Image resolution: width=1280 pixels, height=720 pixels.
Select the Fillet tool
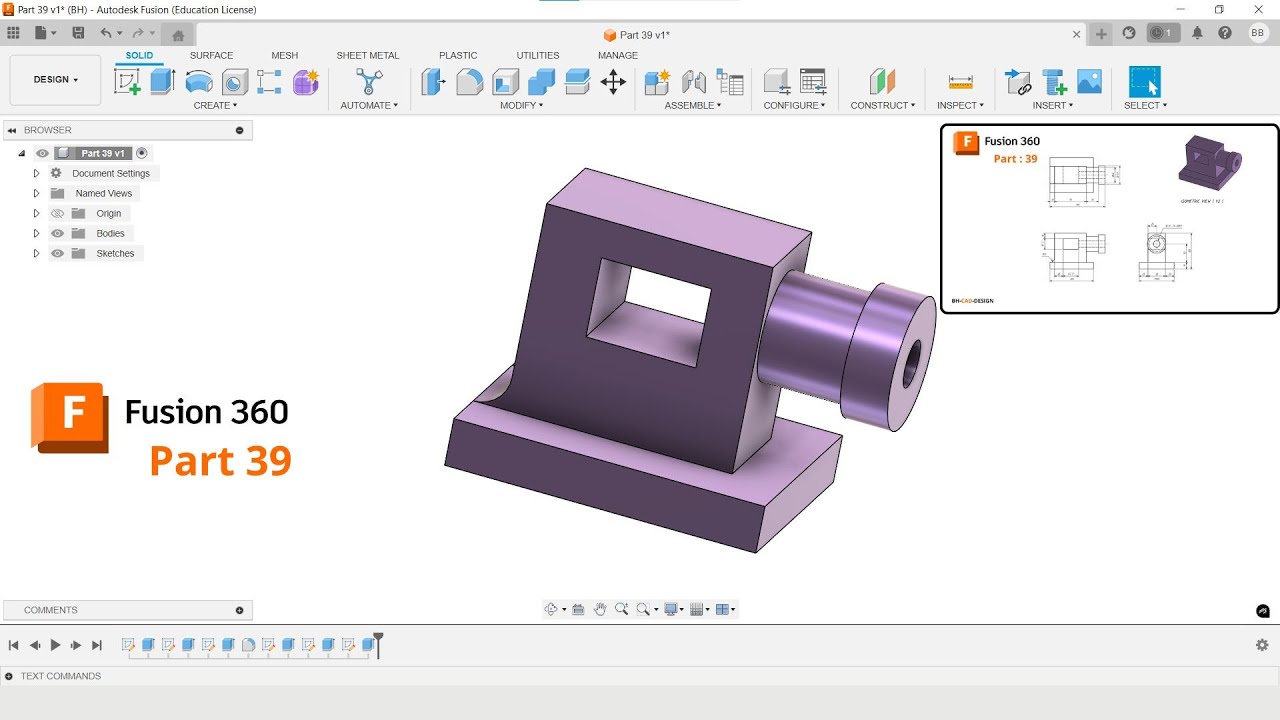click(469, 82)
